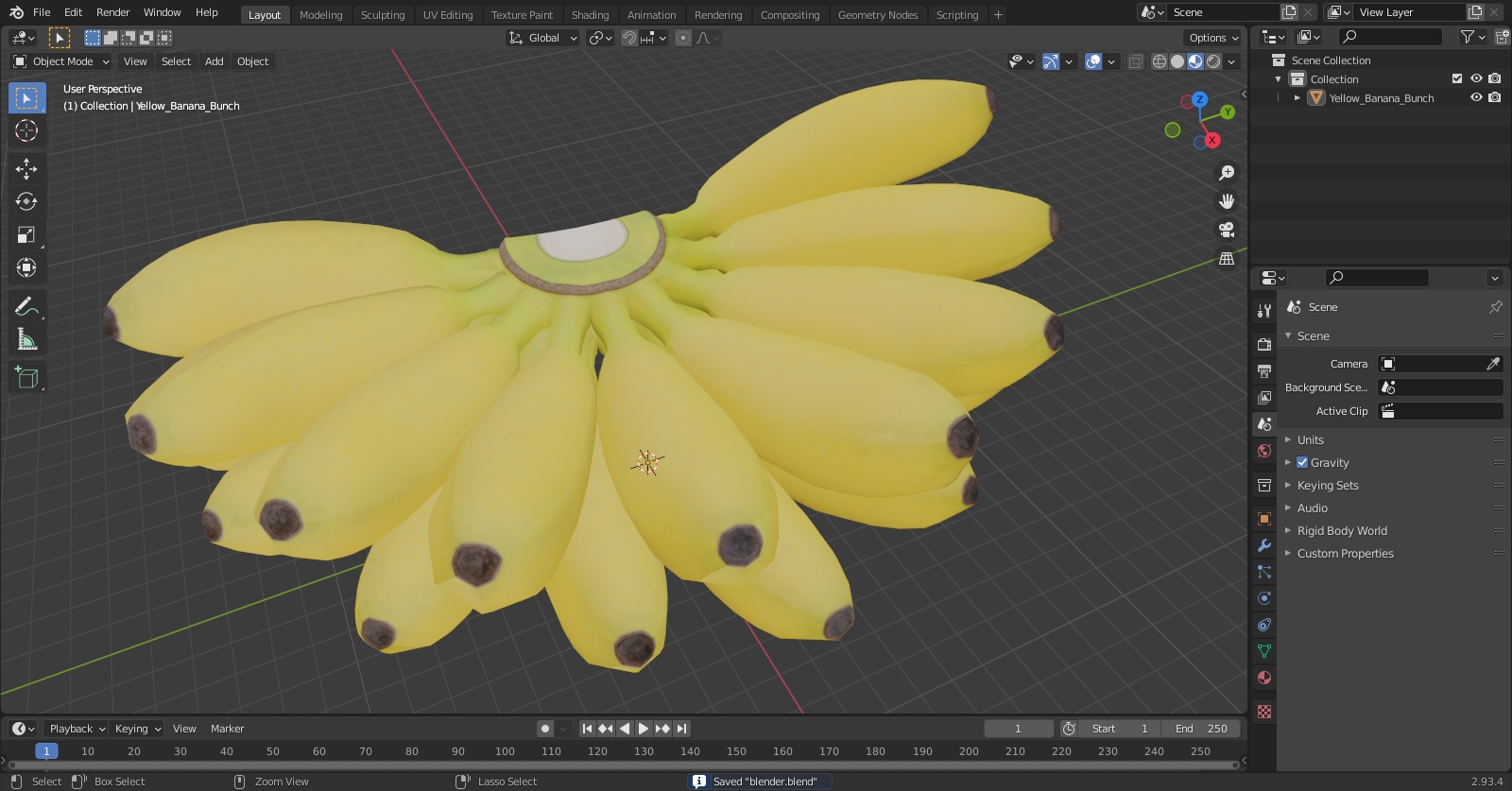Open the Physics properties tab
1512x791 pixels.
pyautogui.click(x=1264, y=598)
